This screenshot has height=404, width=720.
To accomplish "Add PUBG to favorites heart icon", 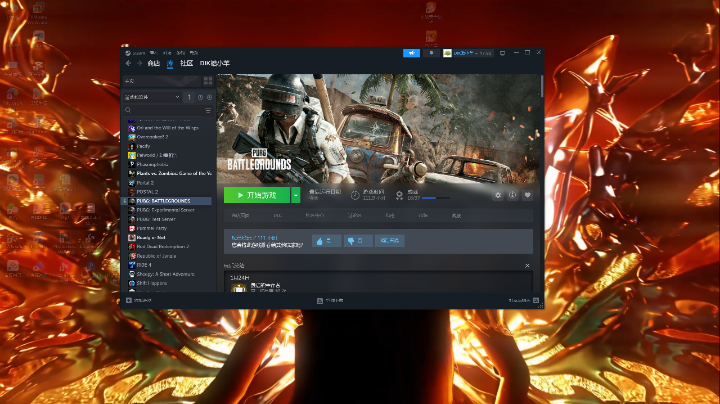I will click(x=528, y=195).
